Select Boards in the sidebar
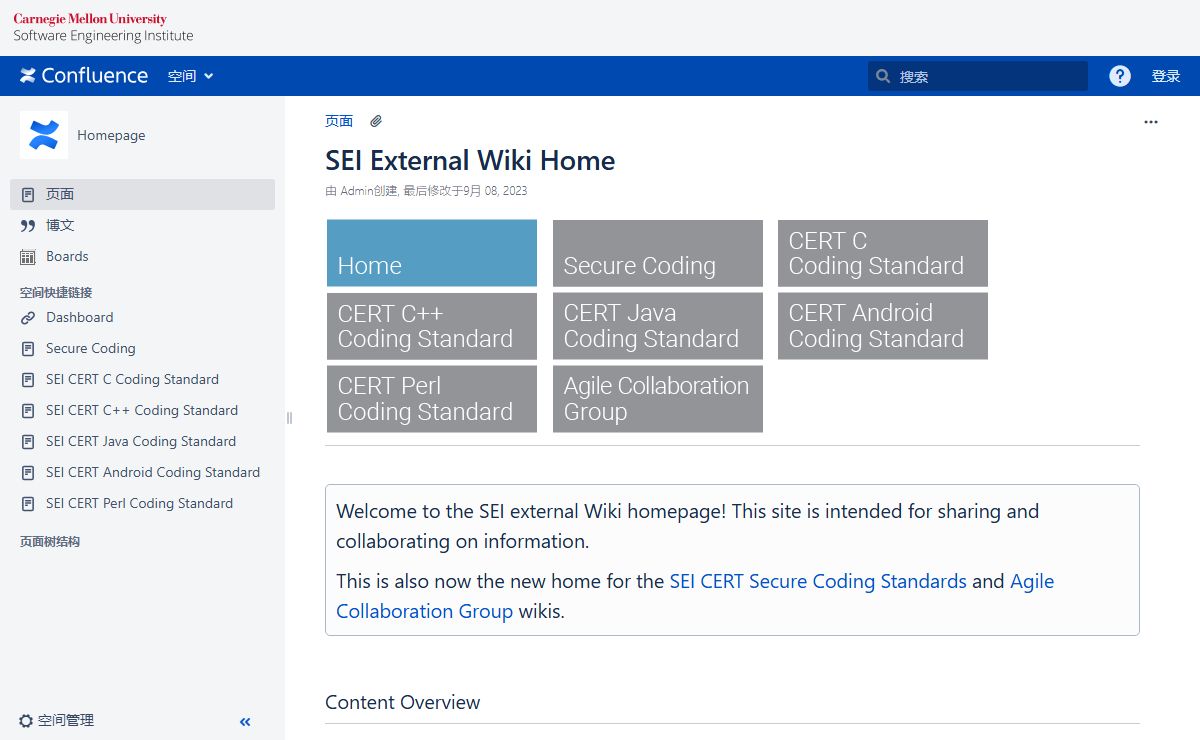This screenshot has width=1200, height=740. point(142,256)
